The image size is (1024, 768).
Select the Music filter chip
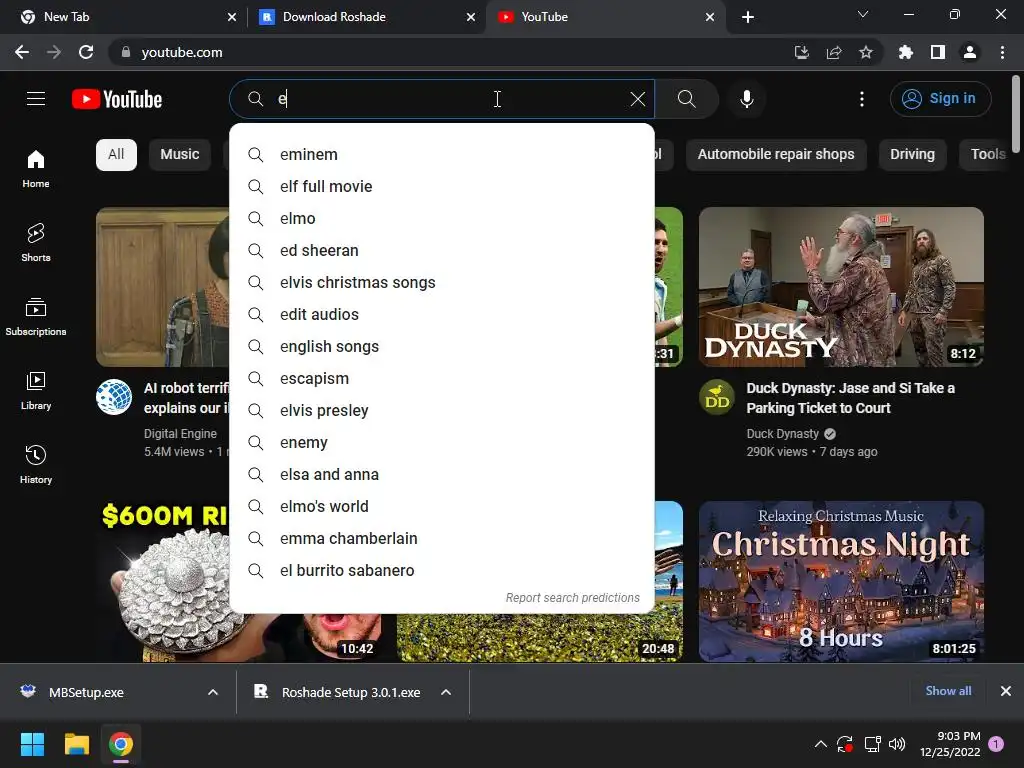[x=180, y=155]
